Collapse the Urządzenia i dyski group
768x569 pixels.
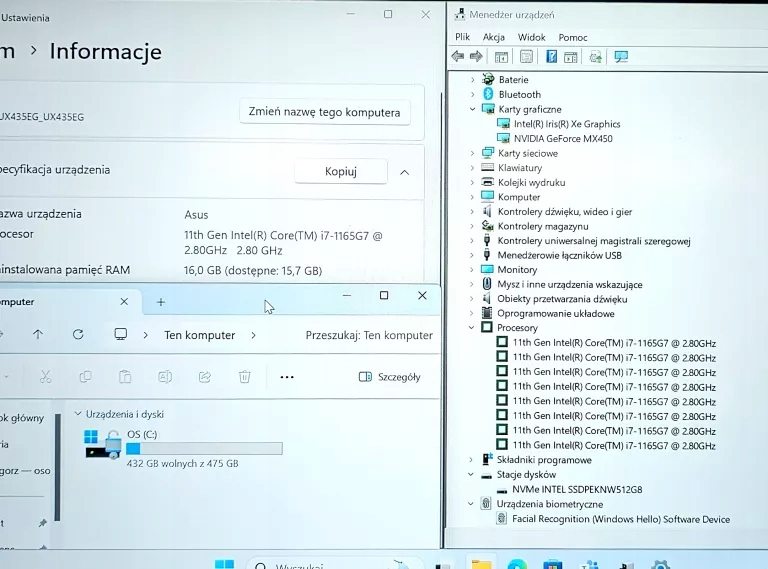(x=77, y=414)
